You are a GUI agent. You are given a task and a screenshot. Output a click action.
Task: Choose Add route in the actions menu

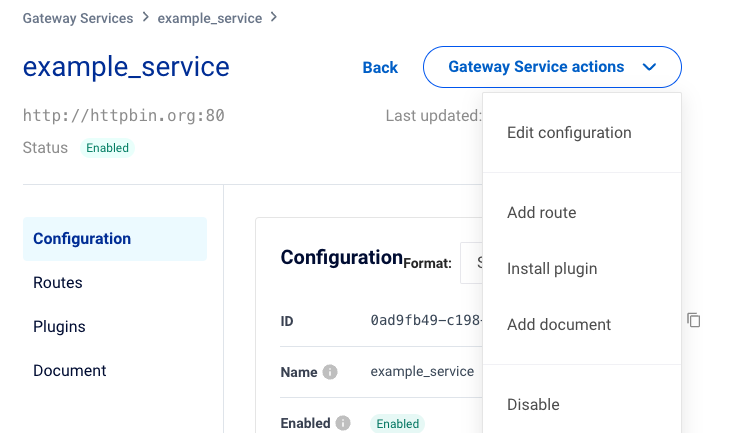542,213
